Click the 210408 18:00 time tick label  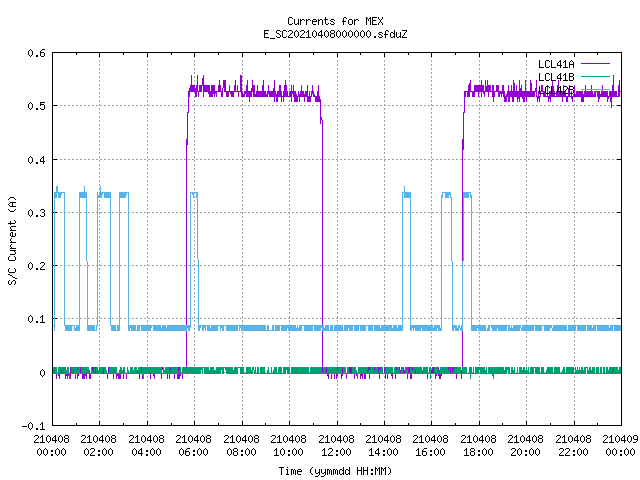[478, 445]
